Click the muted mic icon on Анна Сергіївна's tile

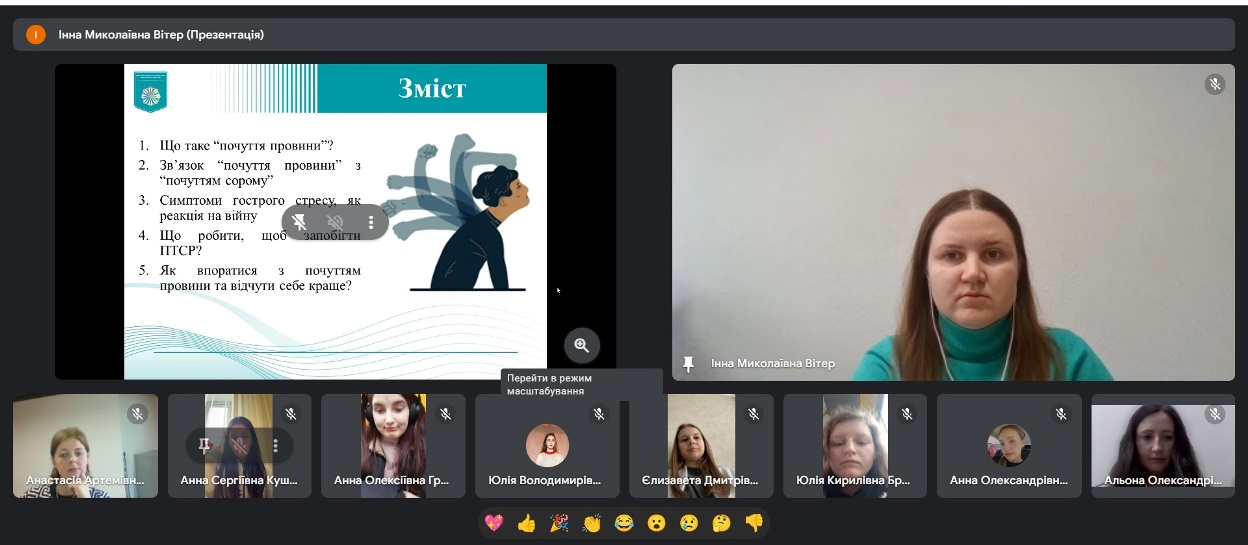pos(291,413)
